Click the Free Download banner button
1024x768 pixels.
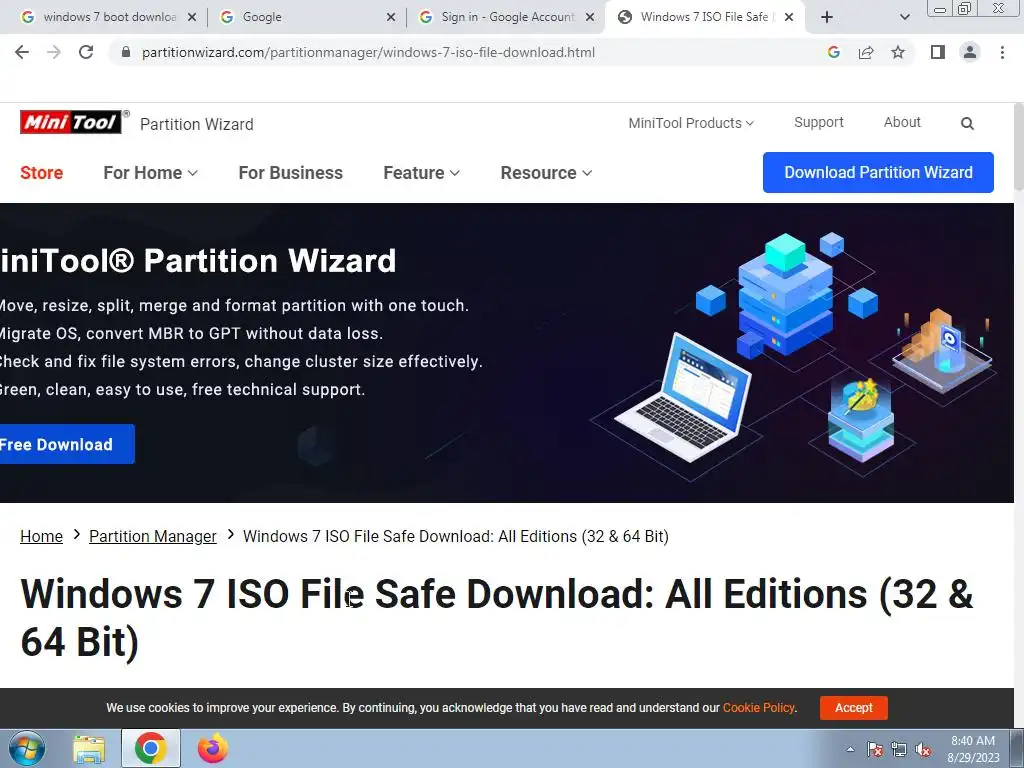tap(67, 444)
